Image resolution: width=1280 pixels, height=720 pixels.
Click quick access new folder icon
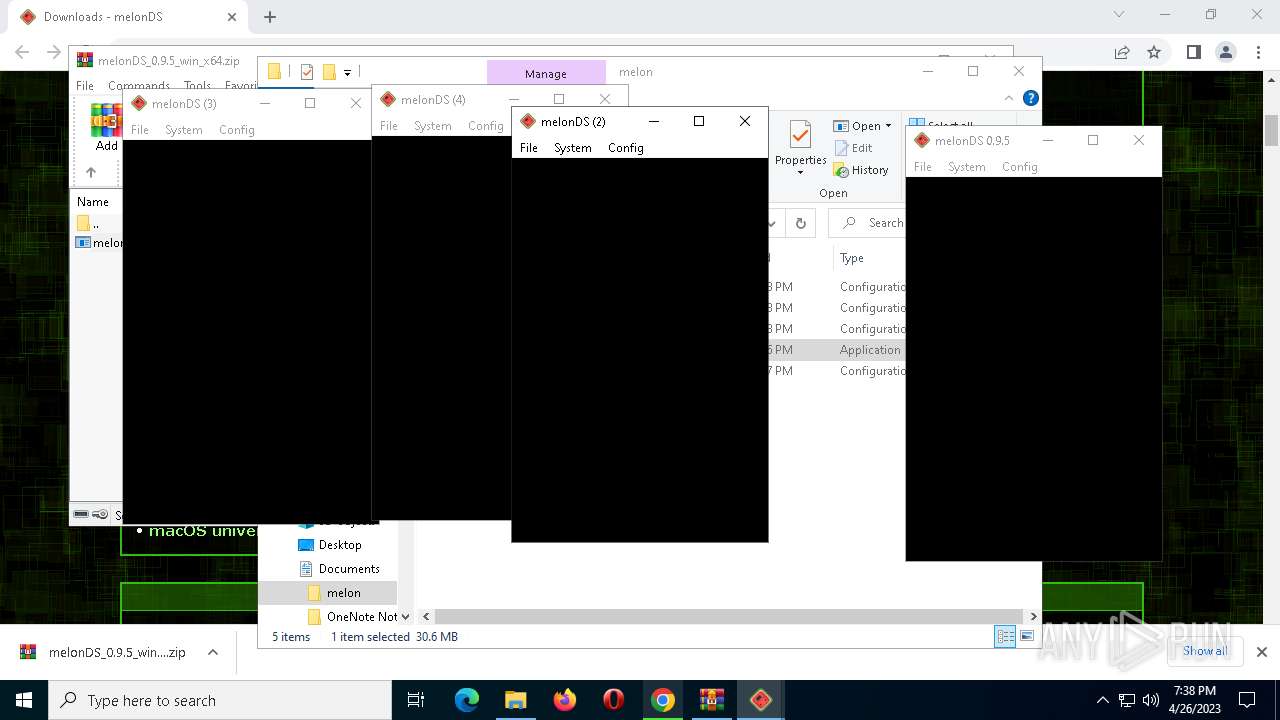[328, 72]
